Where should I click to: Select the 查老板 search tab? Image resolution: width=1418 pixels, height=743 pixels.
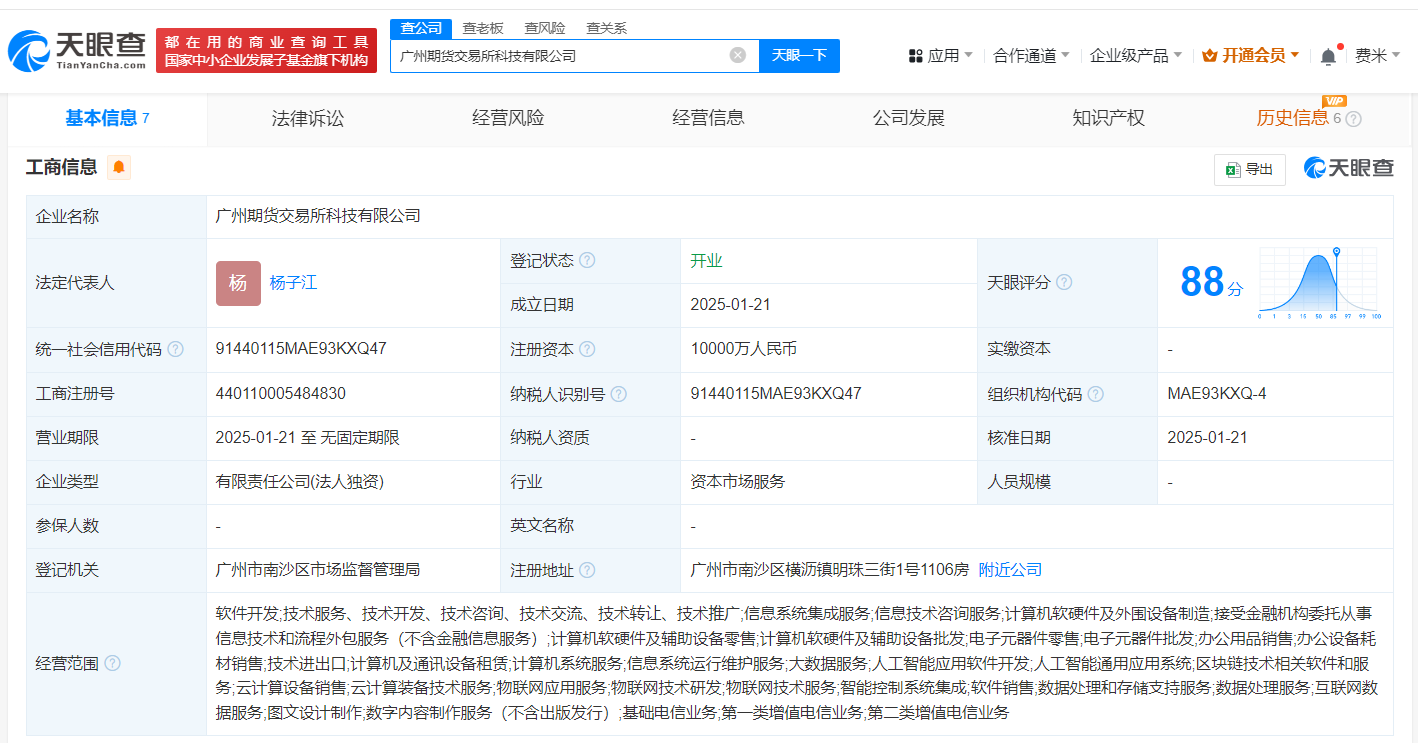point(483,28)
